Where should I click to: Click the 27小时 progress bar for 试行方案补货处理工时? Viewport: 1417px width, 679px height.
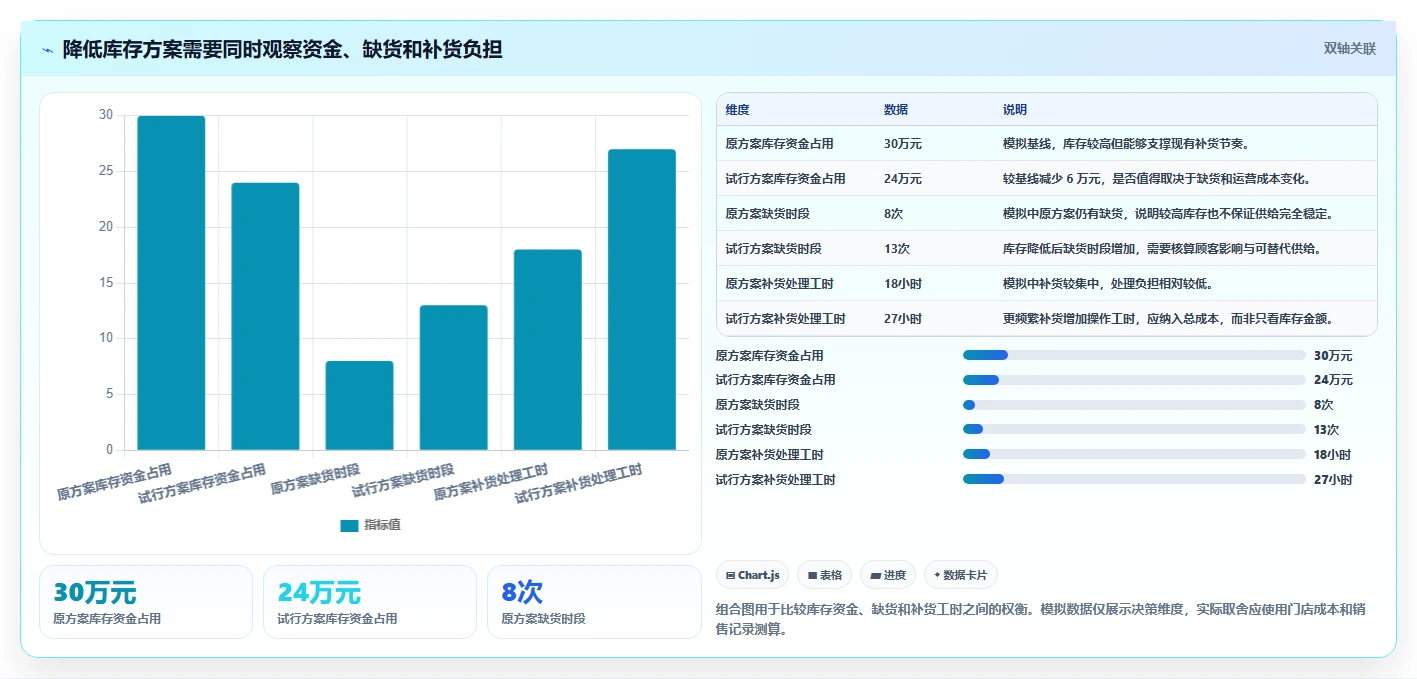coord(1134,479)
